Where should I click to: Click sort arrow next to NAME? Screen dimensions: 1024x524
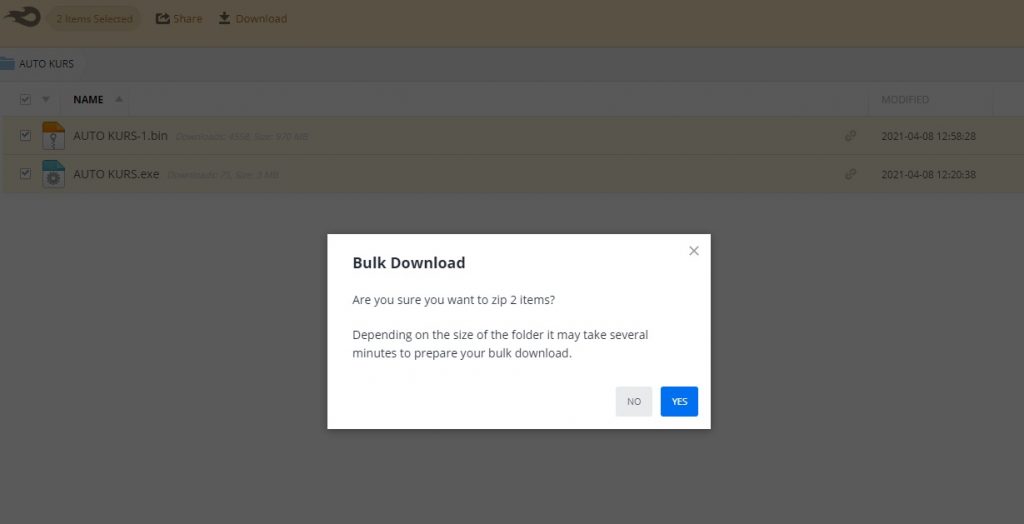tap(119, 100)
